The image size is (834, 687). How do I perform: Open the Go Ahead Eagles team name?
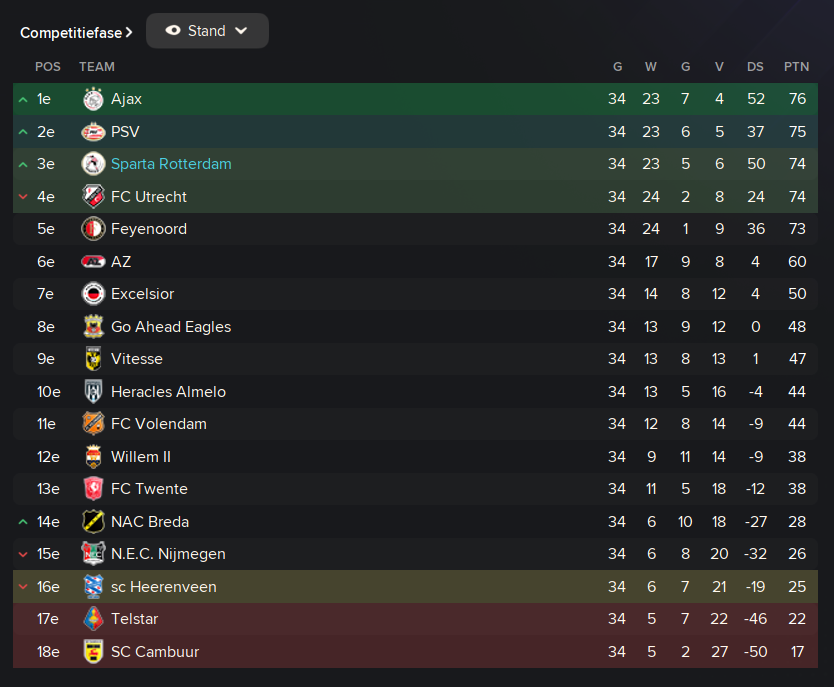point(171,326)
